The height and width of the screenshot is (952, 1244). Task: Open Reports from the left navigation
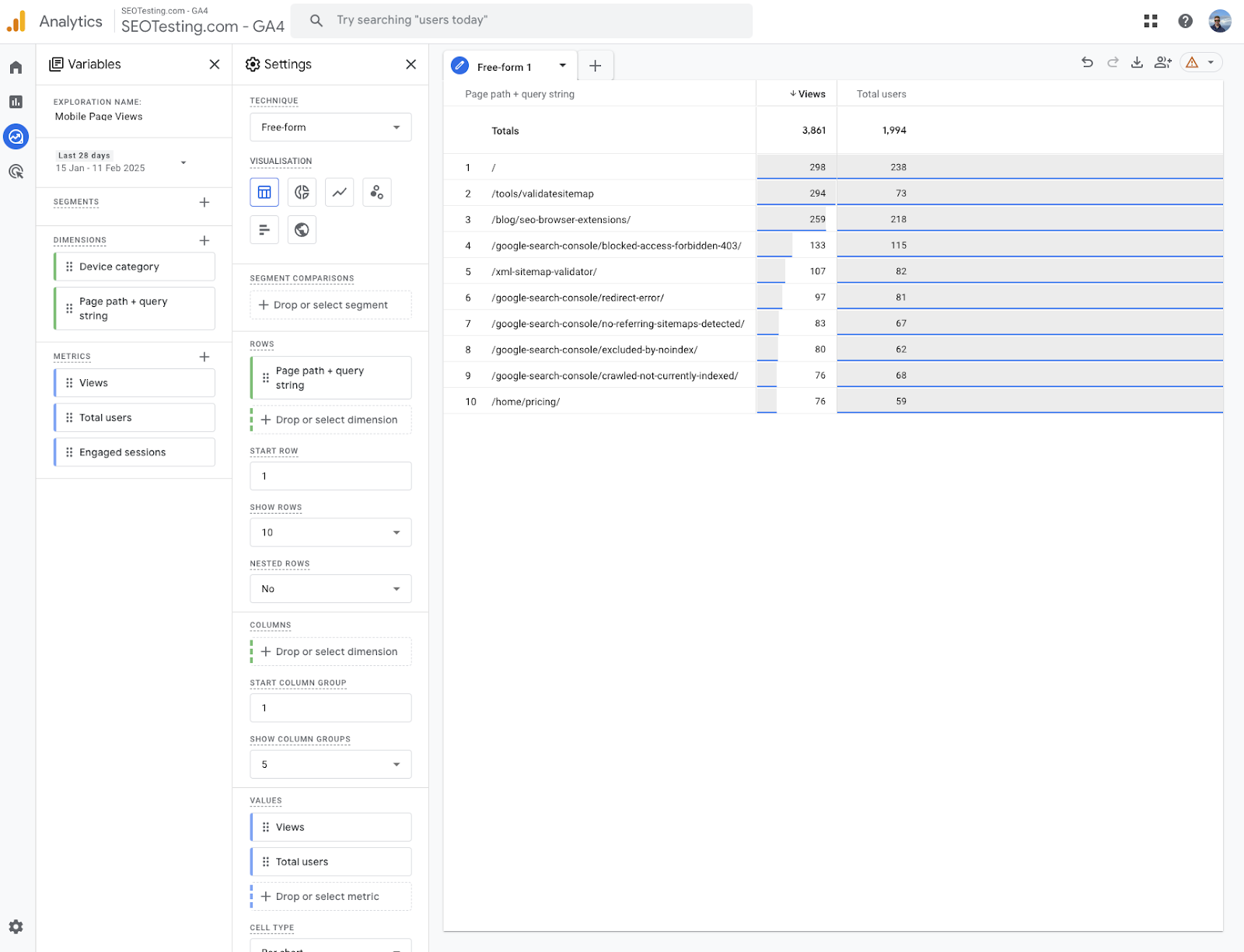[16, 102]
